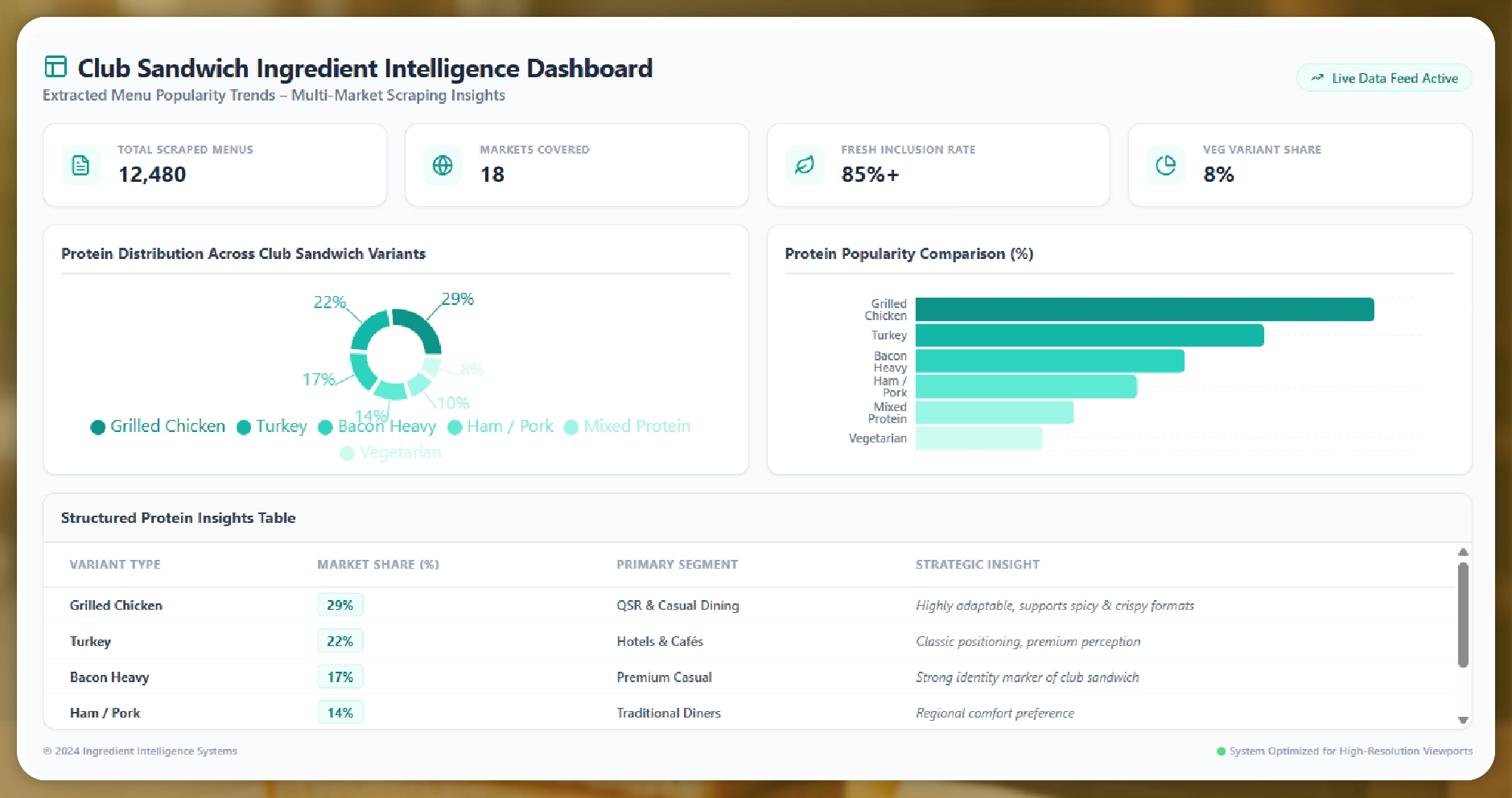Click the trend arrow icon in Live Data badge
1512x798 pixels.
click(1317, 78)
